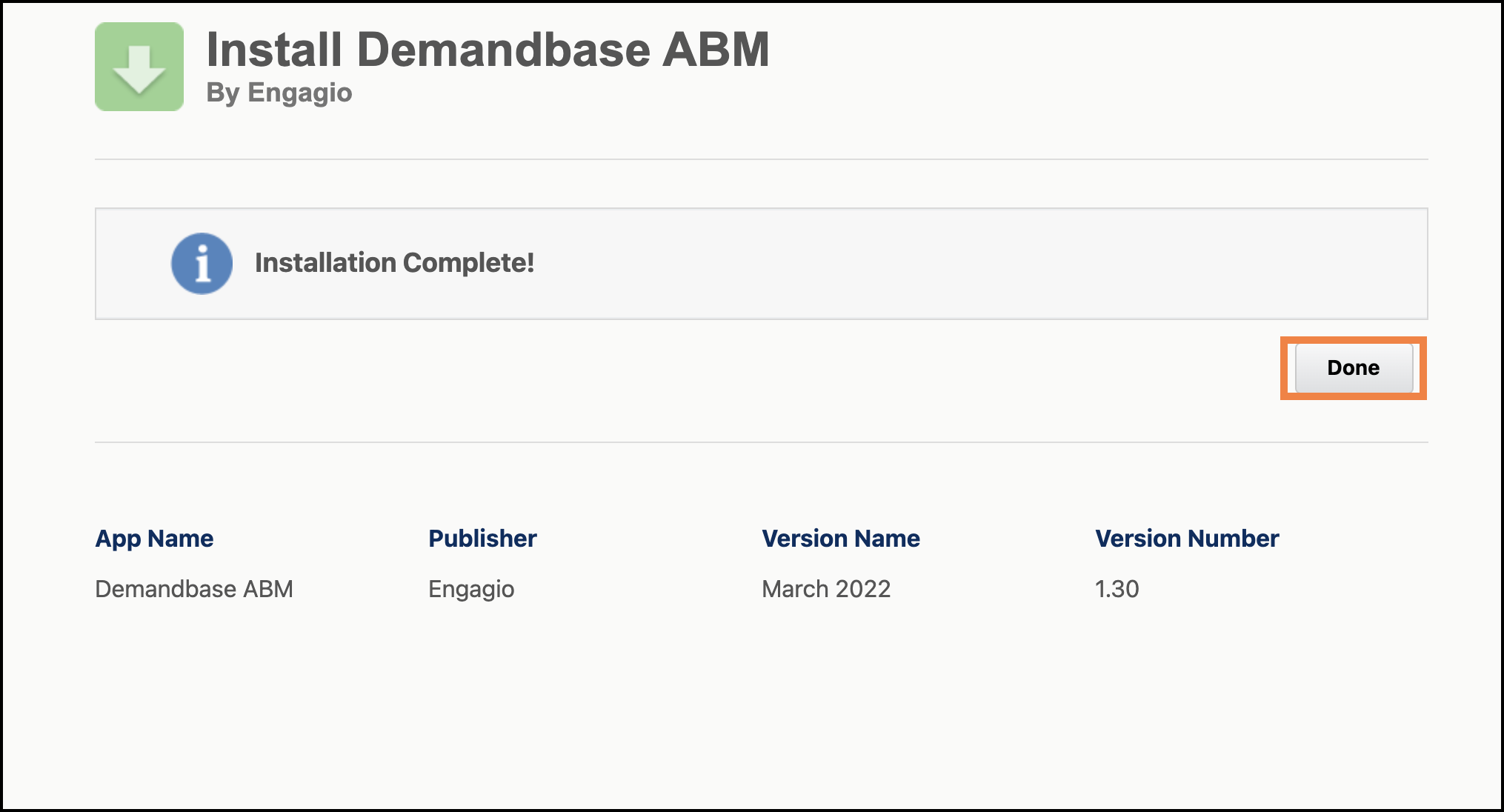Screen dimensions: 1504x812
Task: Click the 'Install Demandbase ABM' heading
Action: (x=488, y=50)
